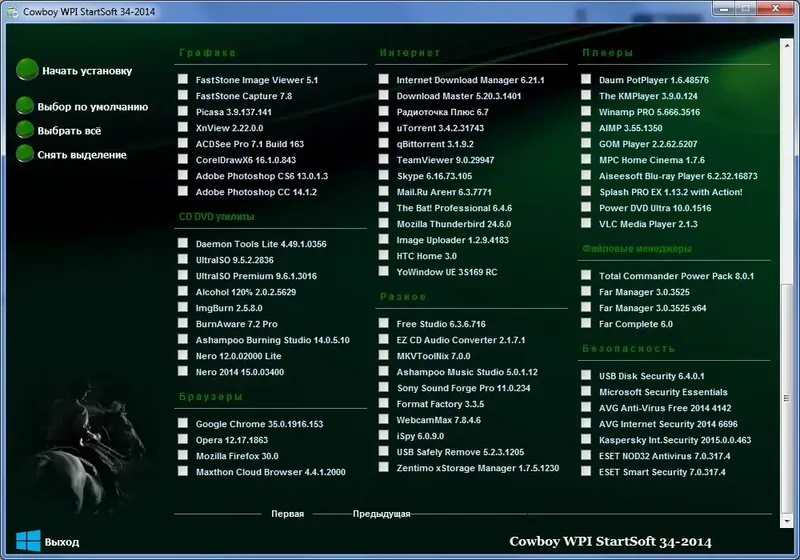
Task: Click the app icon in the title bar
Action: pyautogui.click(x=13, y=11)
